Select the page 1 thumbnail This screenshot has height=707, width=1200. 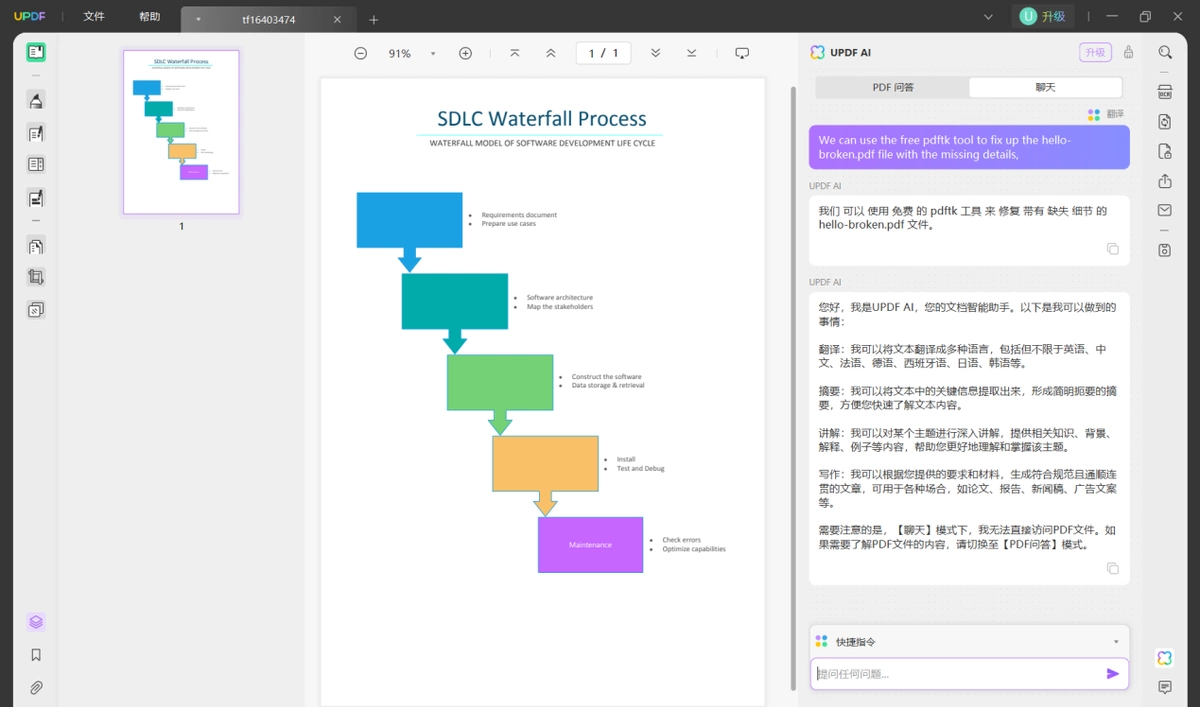point(181,132)
